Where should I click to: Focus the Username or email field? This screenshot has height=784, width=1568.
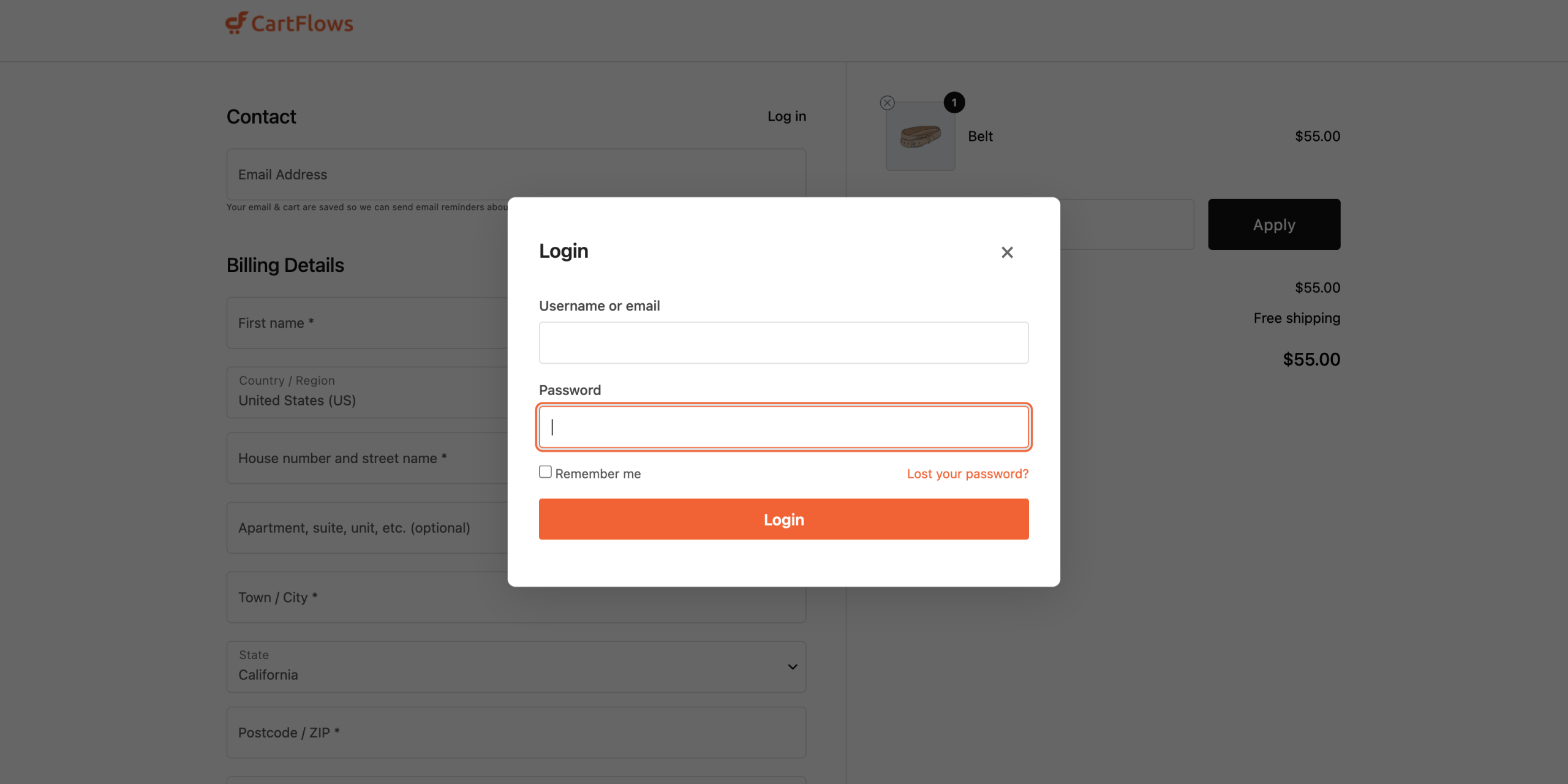pyautogui.click(x=784, y=342)
